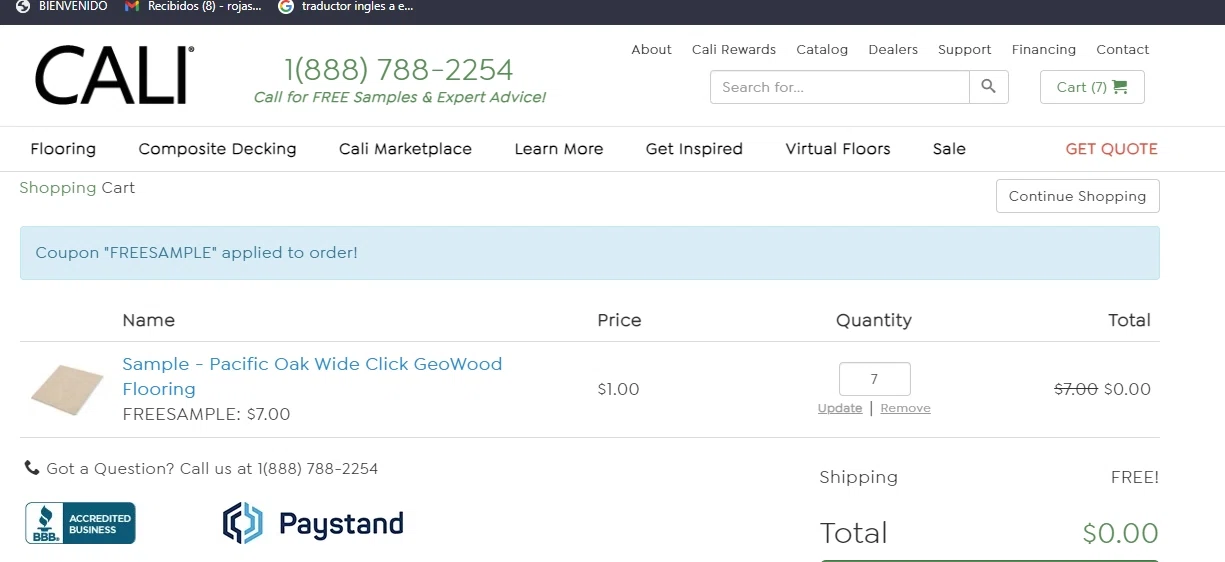Click the 1(888) 788-2254 header phone number

click(x=399, y=69)
